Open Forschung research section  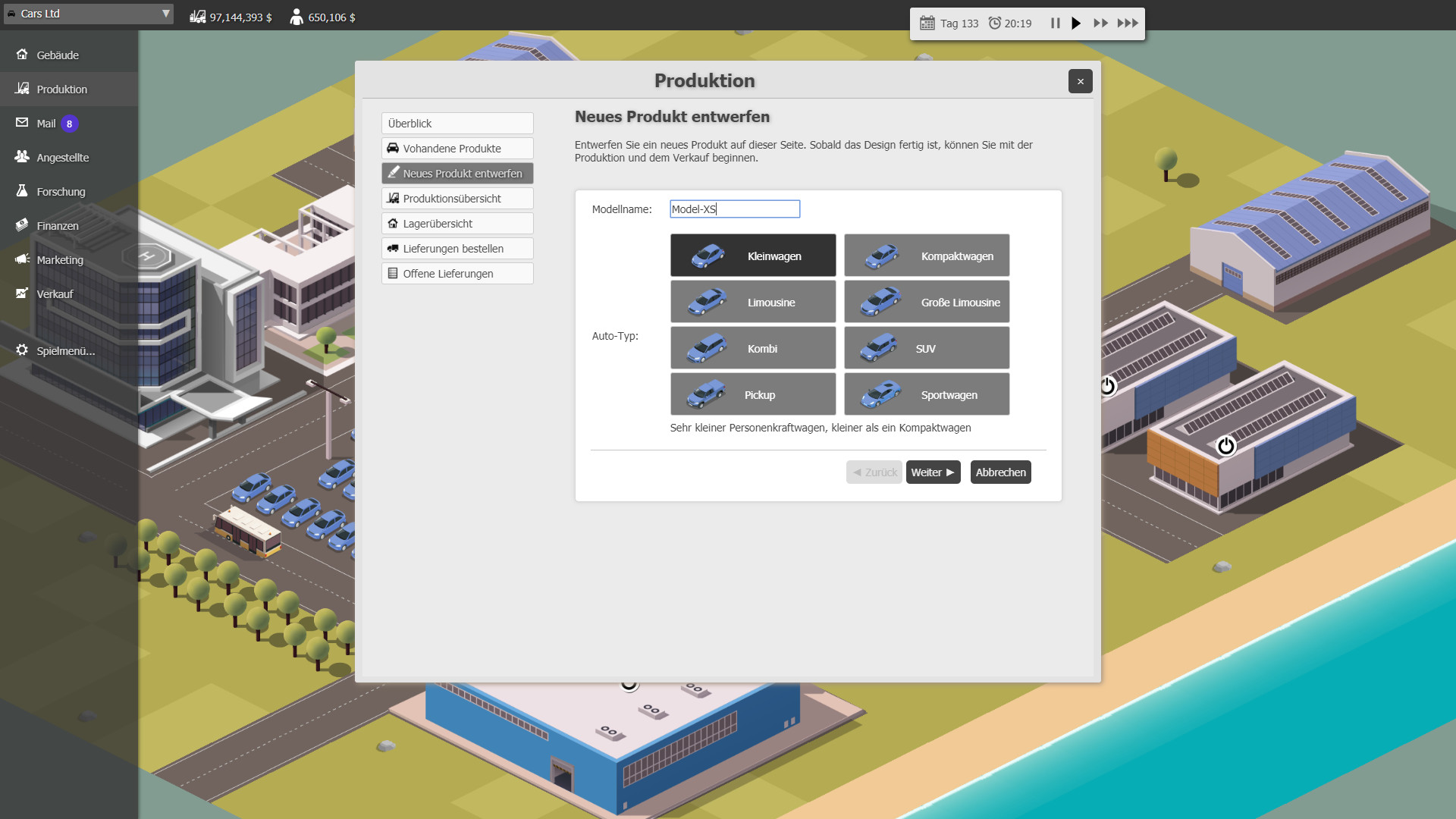tap(61, 192)
